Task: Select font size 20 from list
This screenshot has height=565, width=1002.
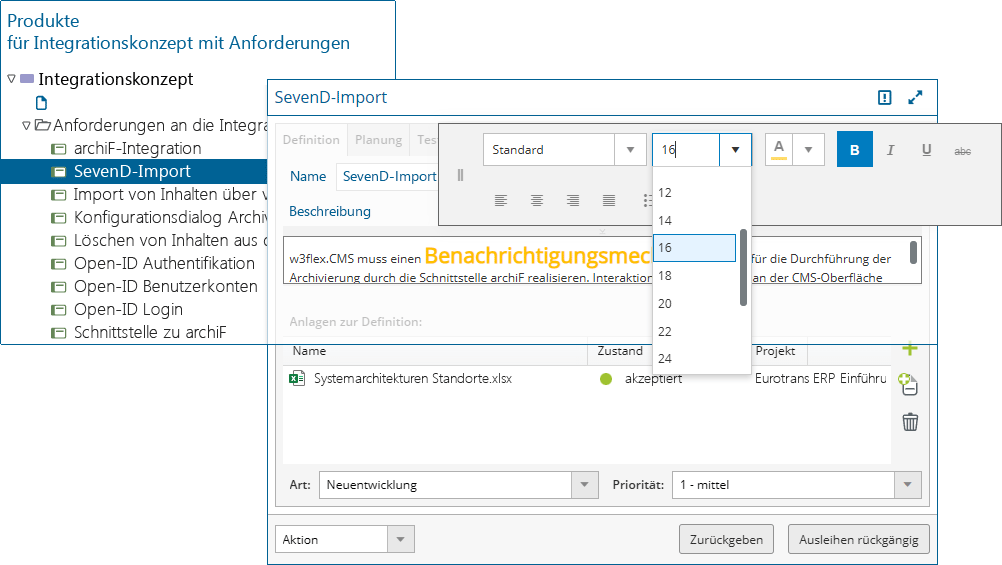Action: pos(665,303)
